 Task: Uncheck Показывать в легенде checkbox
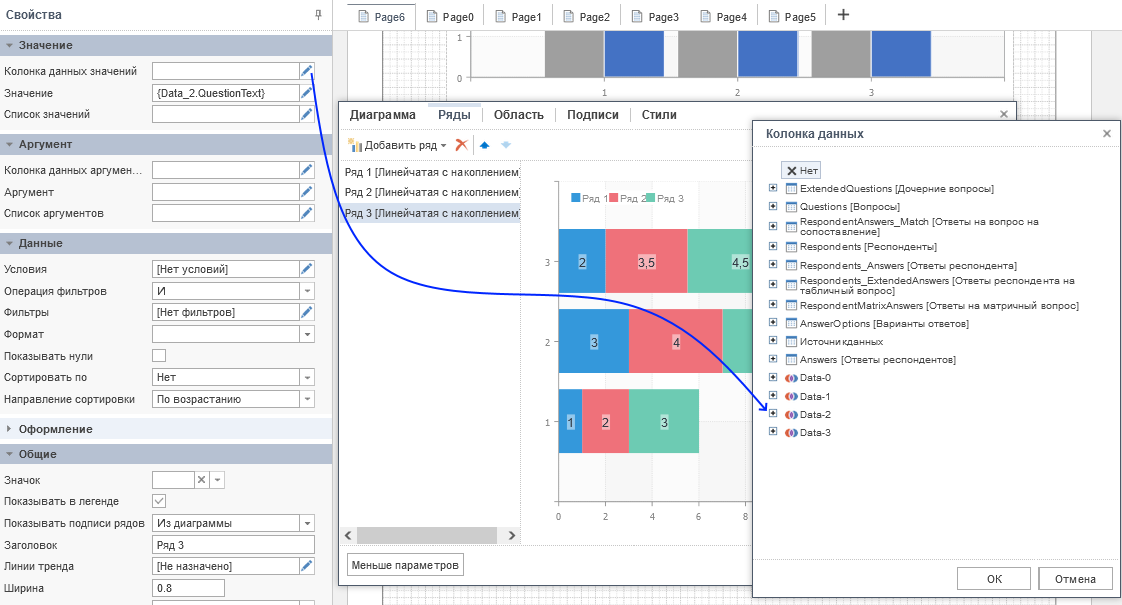pos(159,501)
